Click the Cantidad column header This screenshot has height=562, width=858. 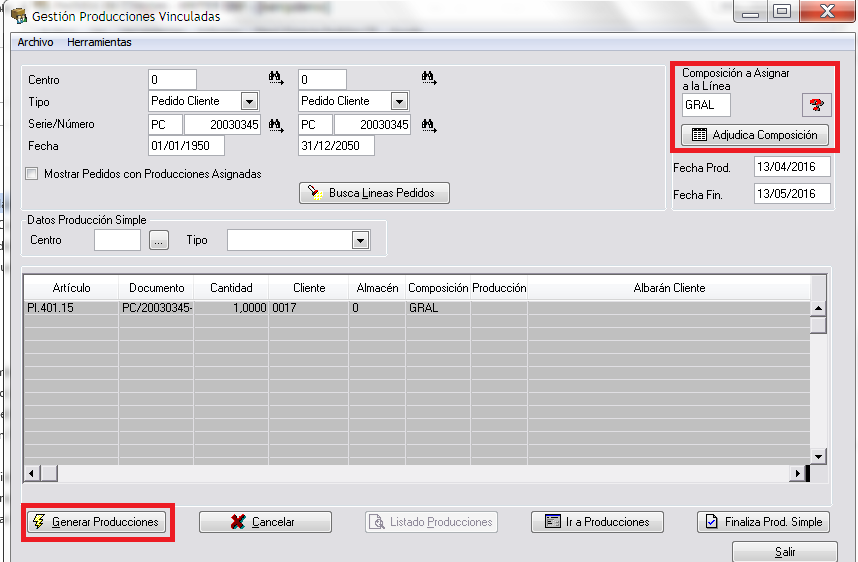coord(231,288)
